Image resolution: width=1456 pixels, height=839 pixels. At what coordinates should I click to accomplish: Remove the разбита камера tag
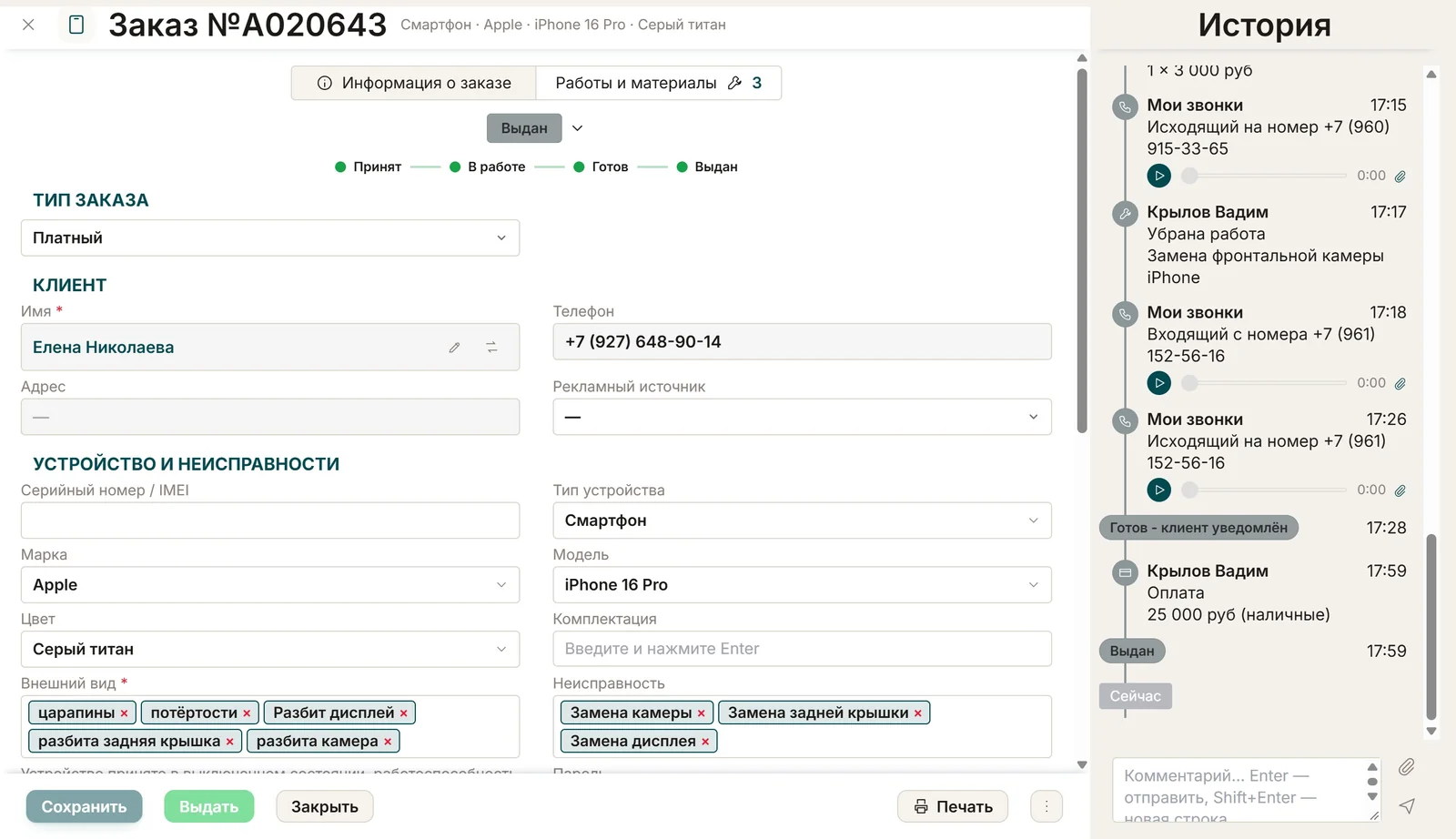(388, 742)
